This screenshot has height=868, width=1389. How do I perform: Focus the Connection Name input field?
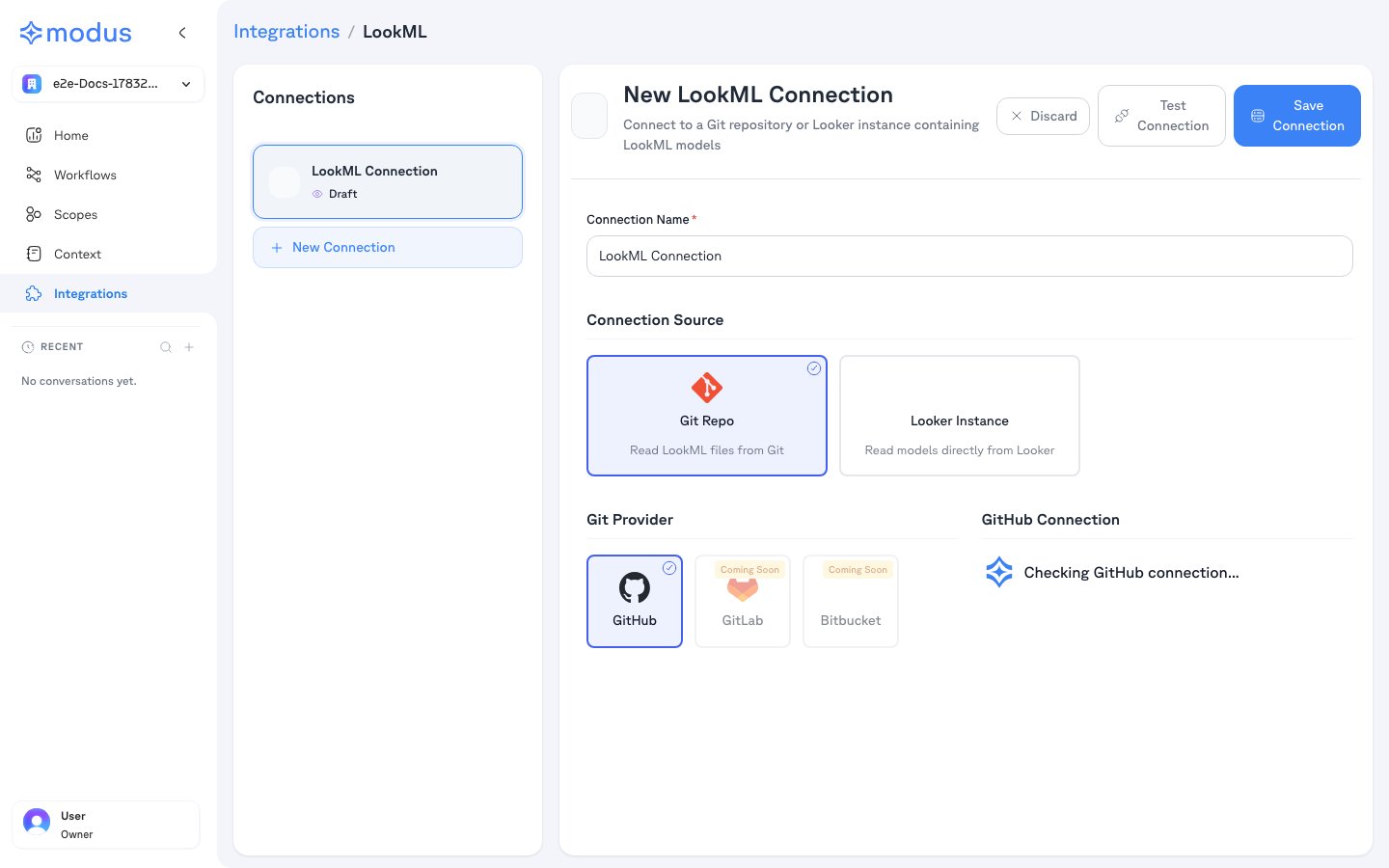969,257
